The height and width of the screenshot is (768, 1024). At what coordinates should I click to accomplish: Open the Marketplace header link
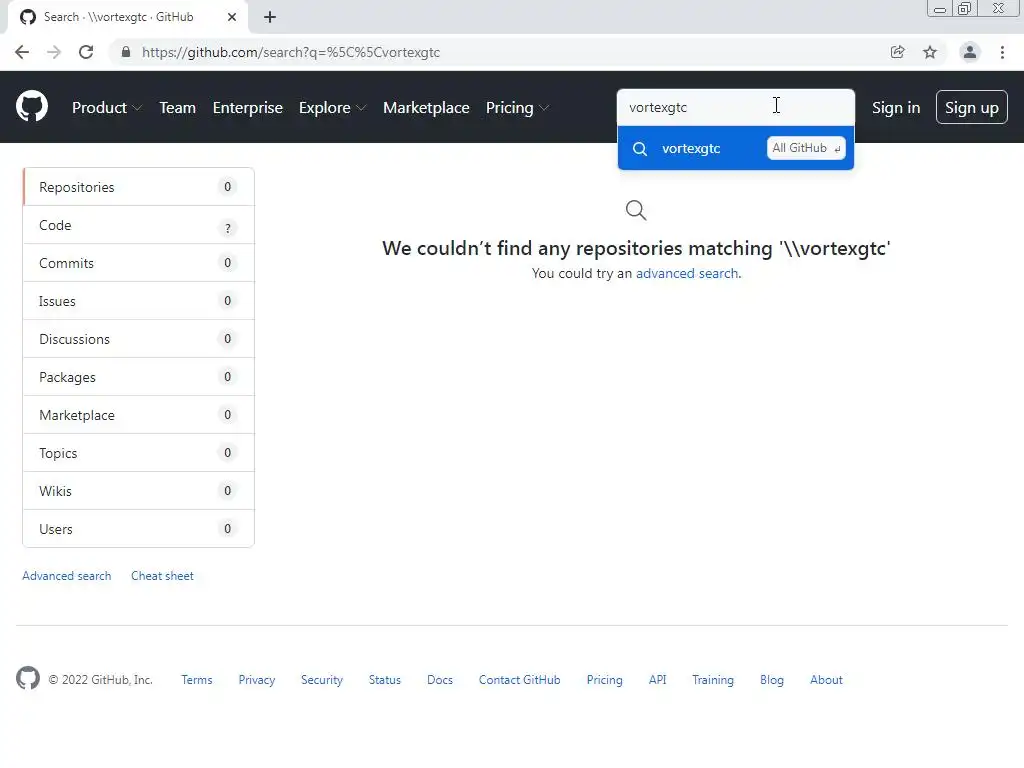(426, 108)
